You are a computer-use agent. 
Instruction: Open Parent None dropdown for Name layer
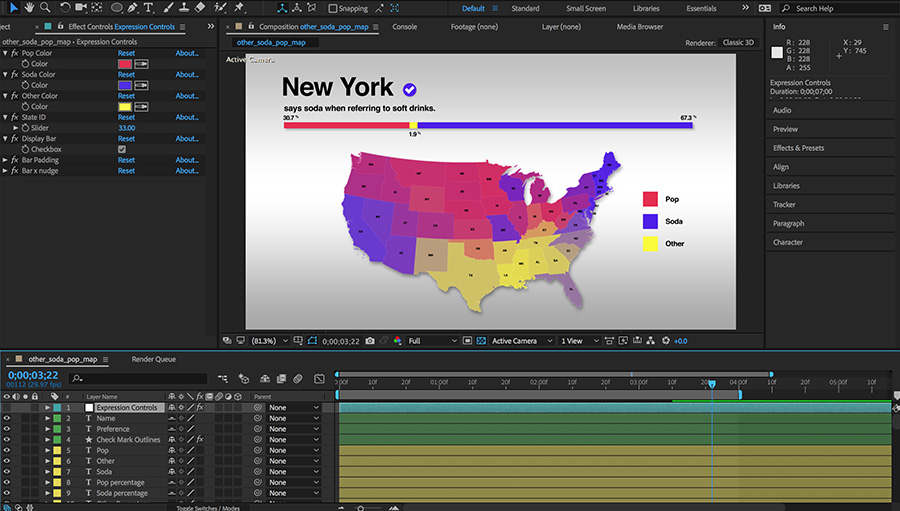tap(293, 419)
